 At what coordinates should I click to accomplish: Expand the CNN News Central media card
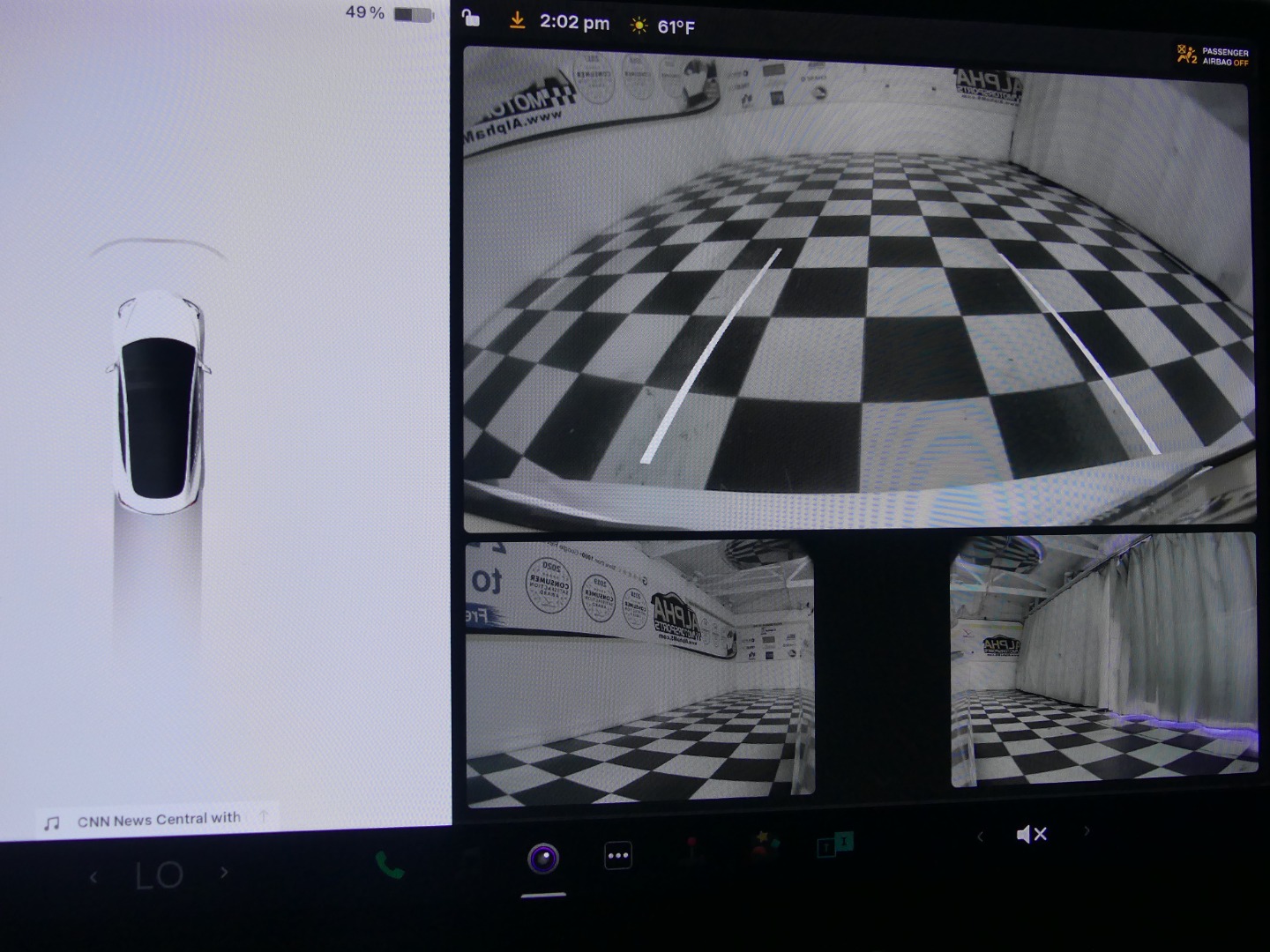click(263, 817)
